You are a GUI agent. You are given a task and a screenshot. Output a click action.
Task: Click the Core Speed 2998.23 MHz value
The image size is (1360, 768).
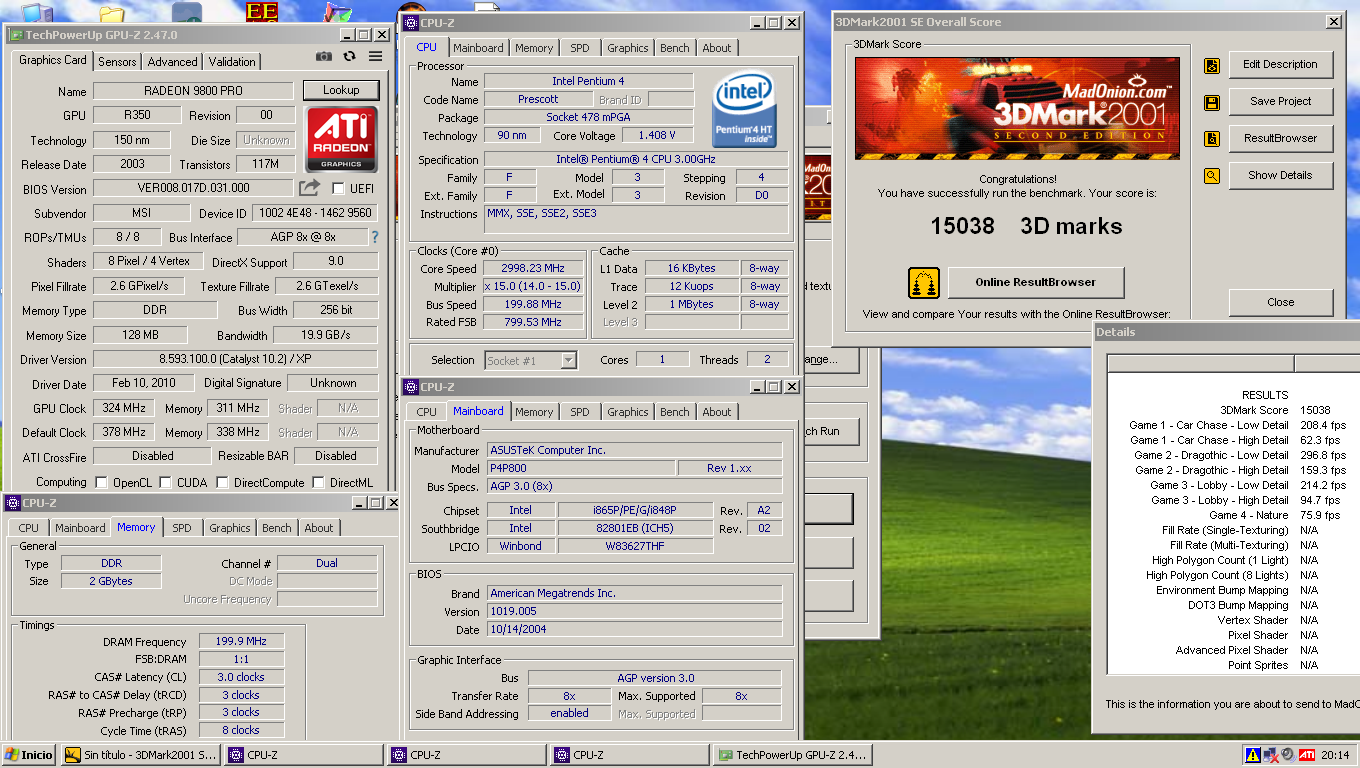tap(532, 268)
